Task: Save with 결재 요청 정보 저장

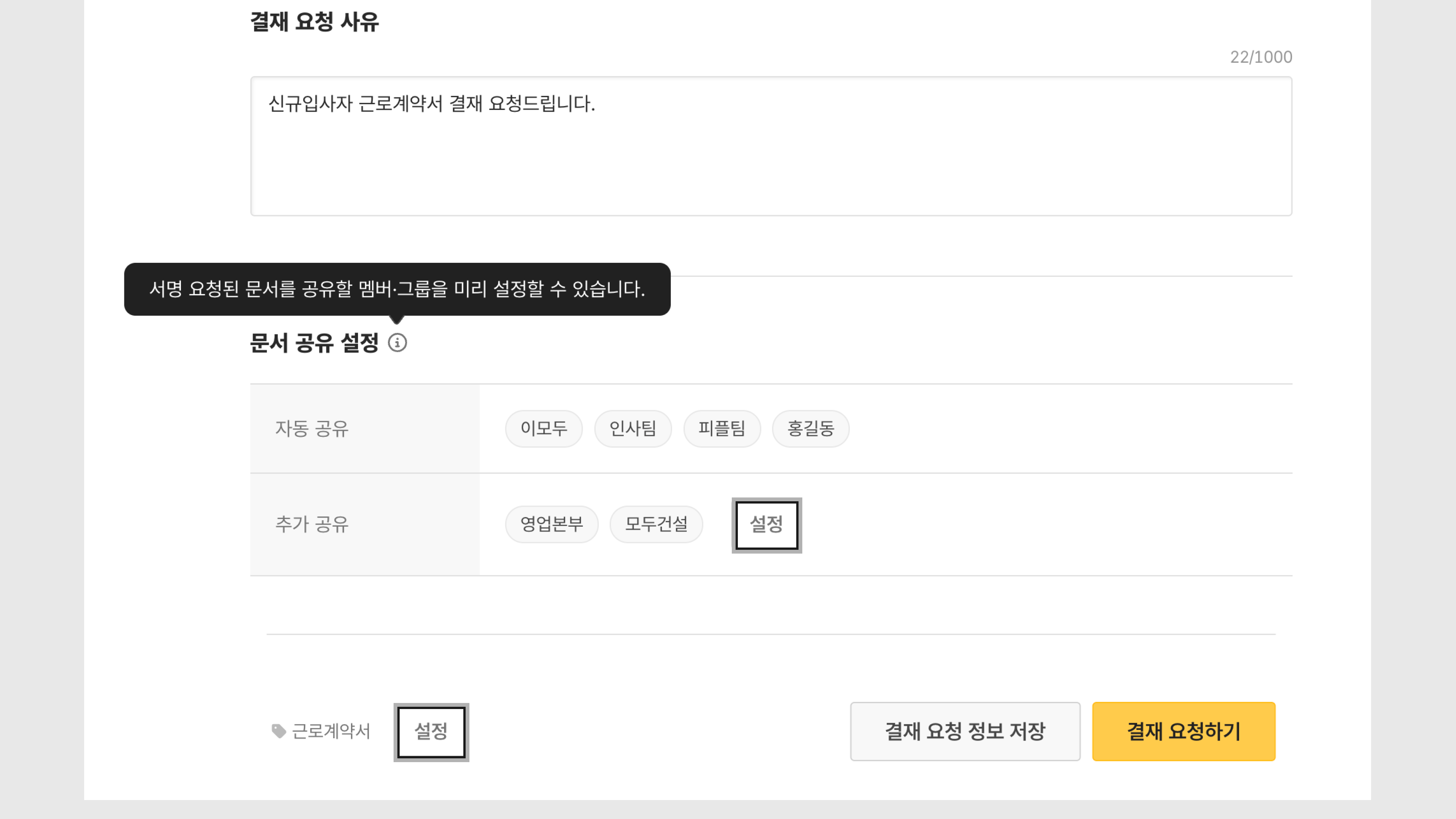Action: [x=965, y=731]
